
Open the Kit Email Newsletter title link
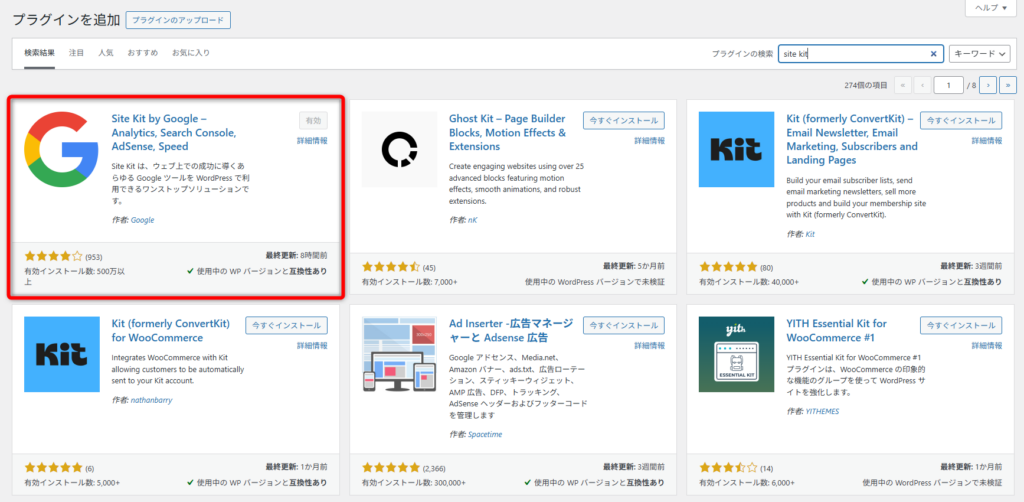click(852, 140)
